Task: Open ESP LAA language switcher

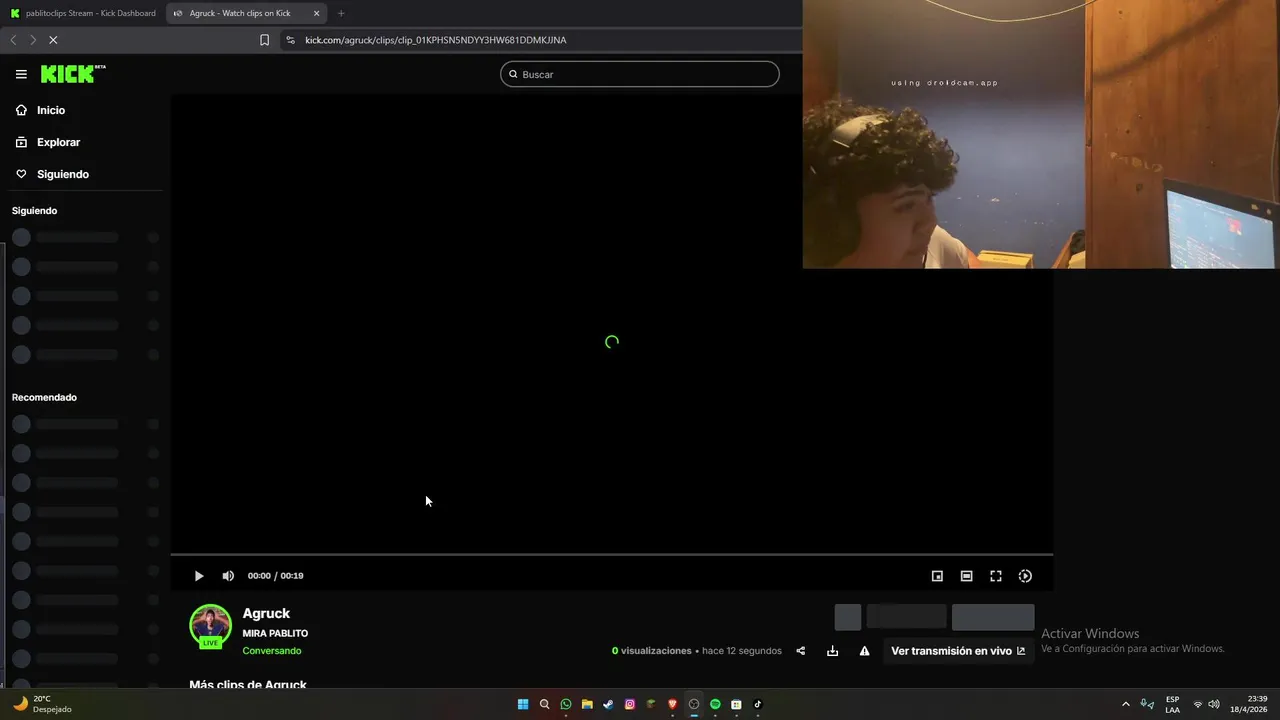Action: [1172, 704]
